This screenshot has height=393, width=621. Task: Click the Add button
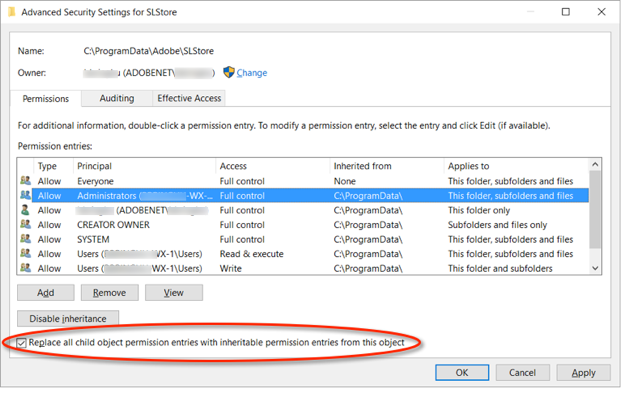46,293
